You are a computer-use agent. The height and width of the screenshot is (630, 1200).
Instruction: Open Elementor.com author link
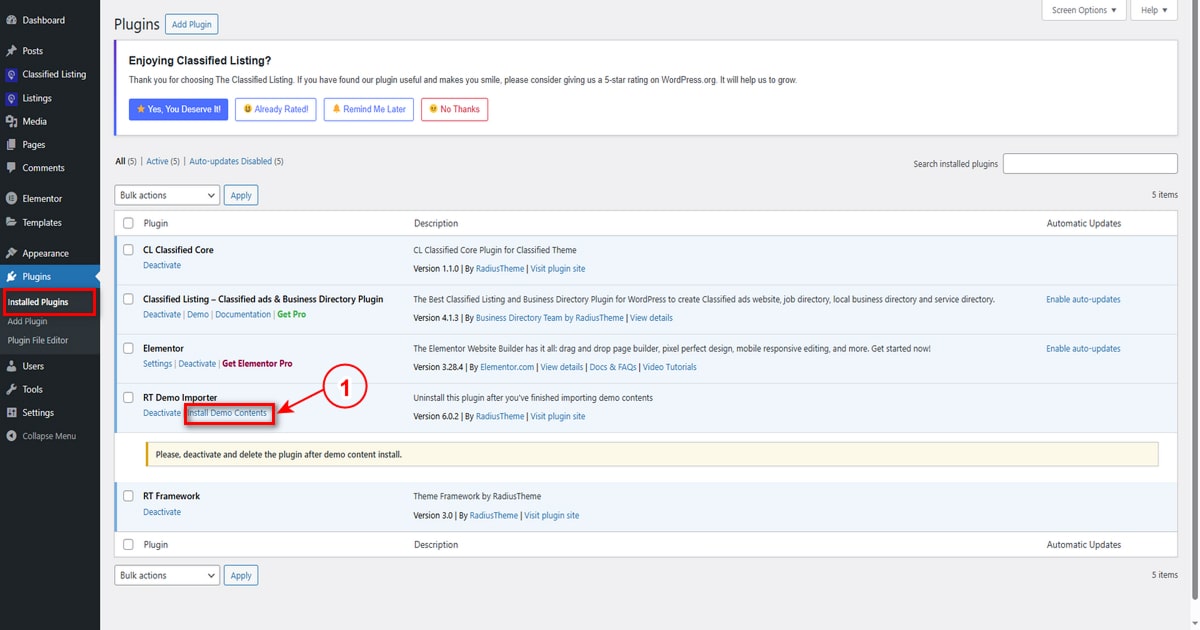tap(506, 367)
